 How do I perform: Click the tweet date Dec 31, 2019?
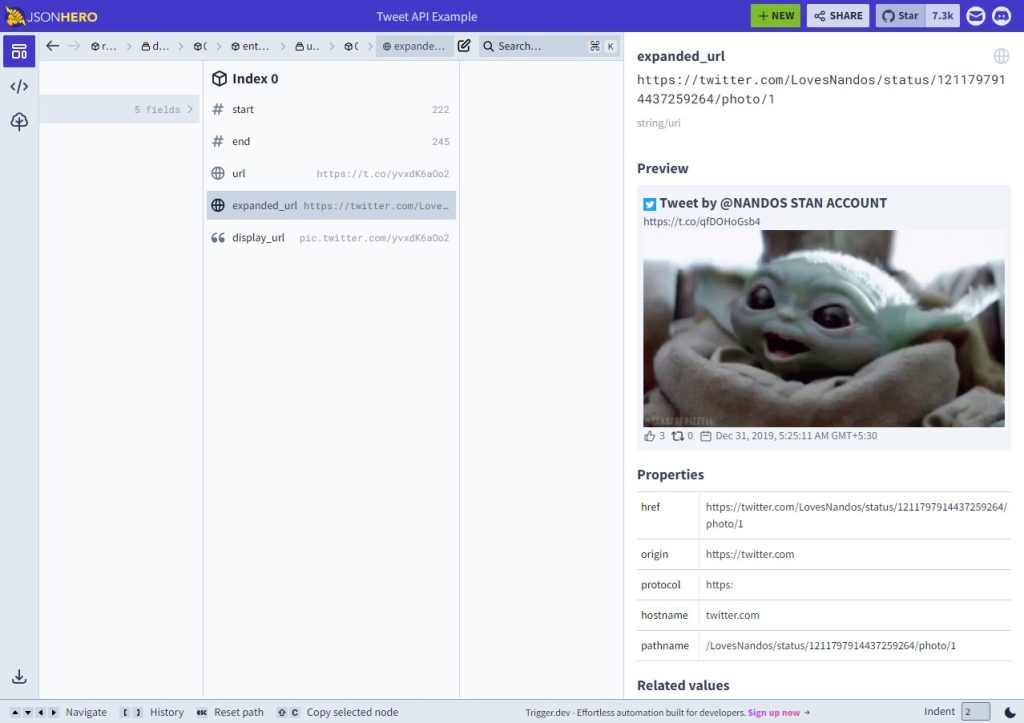coord(796,436)
